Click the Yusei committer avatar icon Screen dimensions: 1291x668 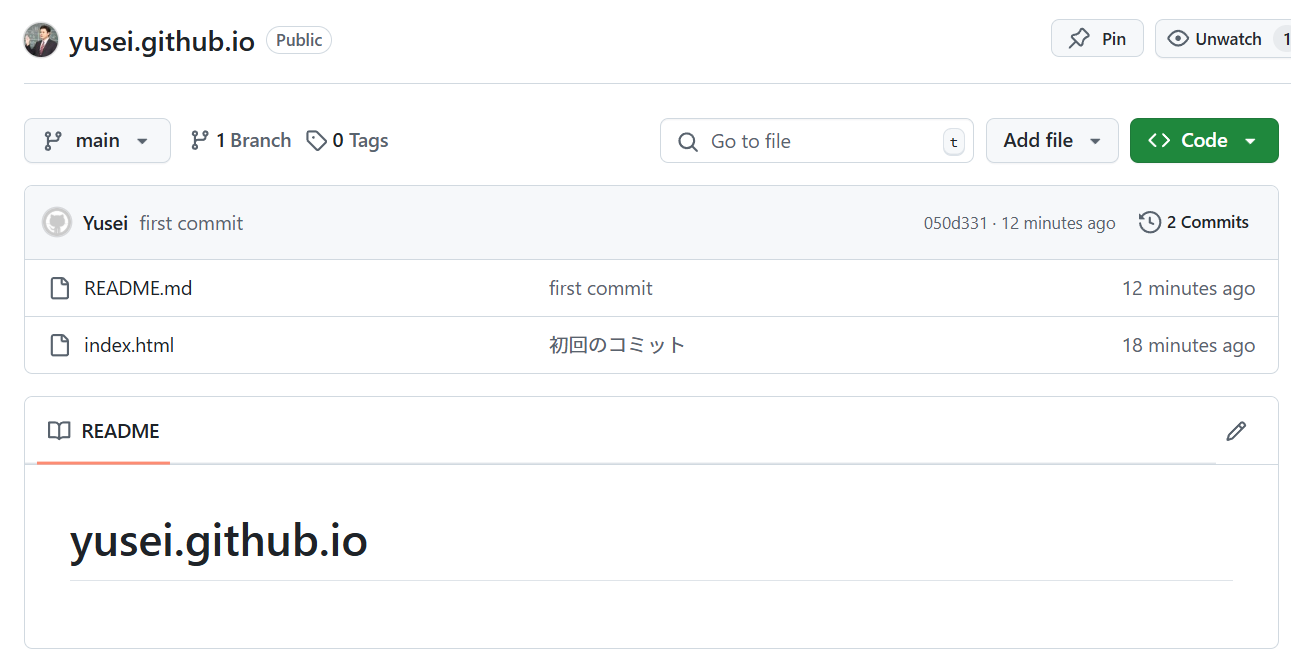[57, 222]
